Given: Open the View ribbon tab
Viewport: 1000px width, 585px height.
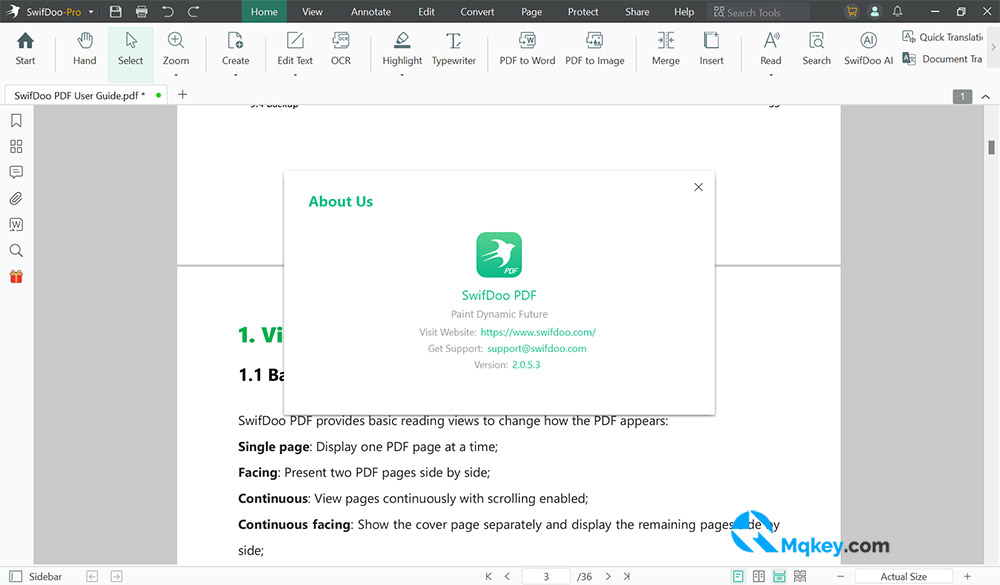Looking at the screenshot, I should (x=312, y=11).
